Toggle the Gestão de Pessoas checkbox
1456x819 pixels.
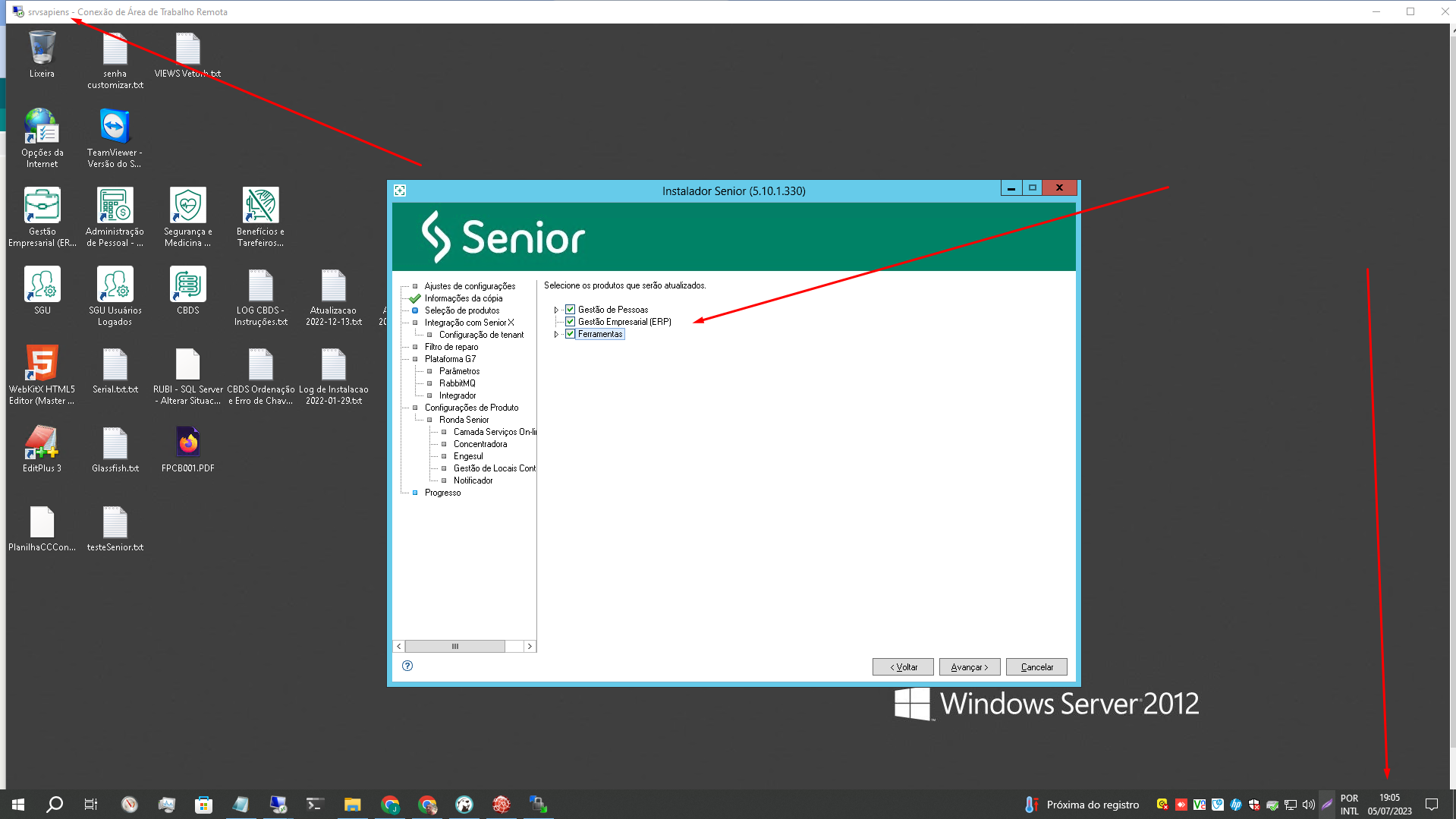[x=571, y=310]
